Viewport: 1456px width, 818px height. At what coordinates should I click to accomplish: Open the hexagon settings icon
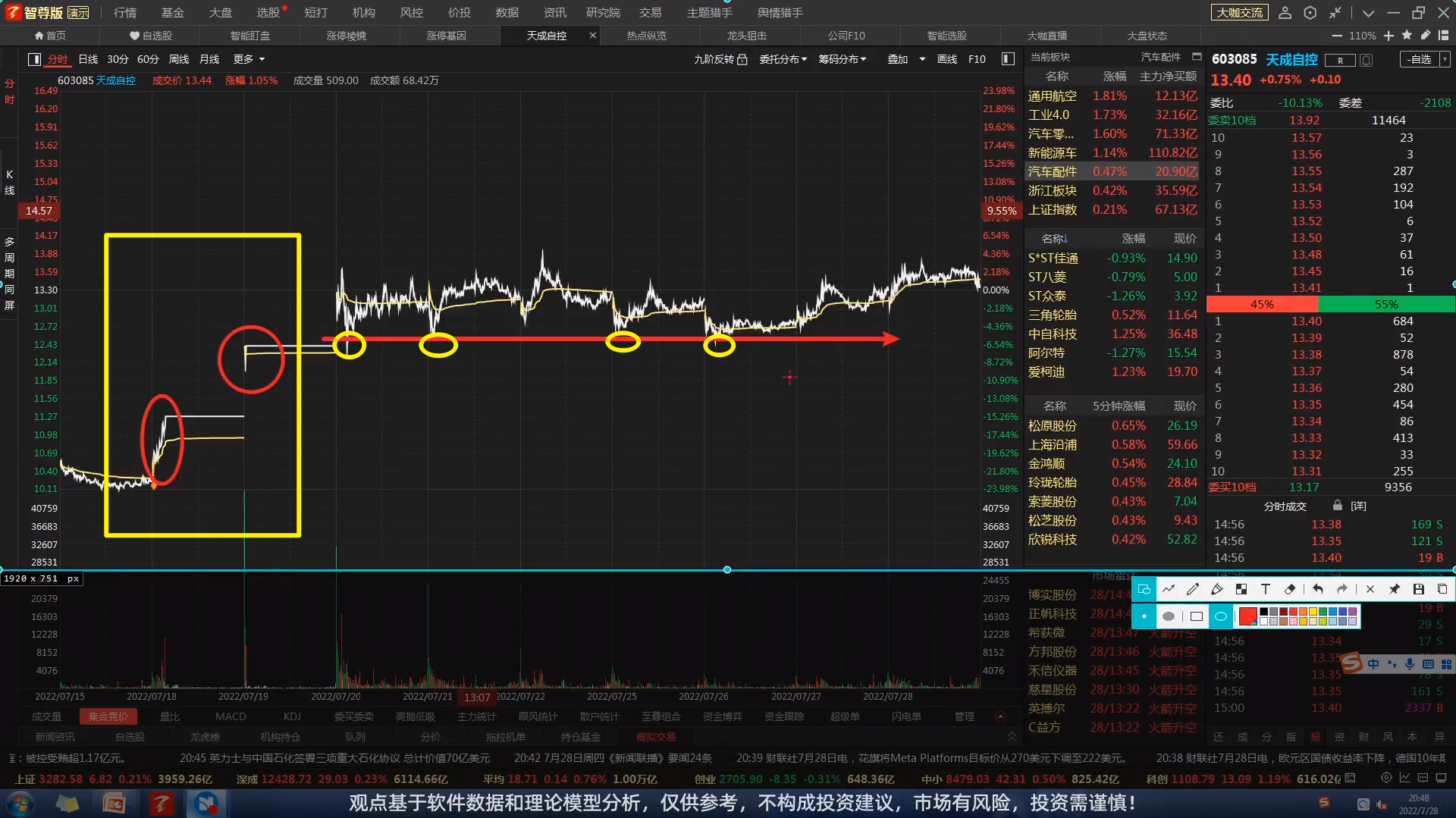[1310, 13]
